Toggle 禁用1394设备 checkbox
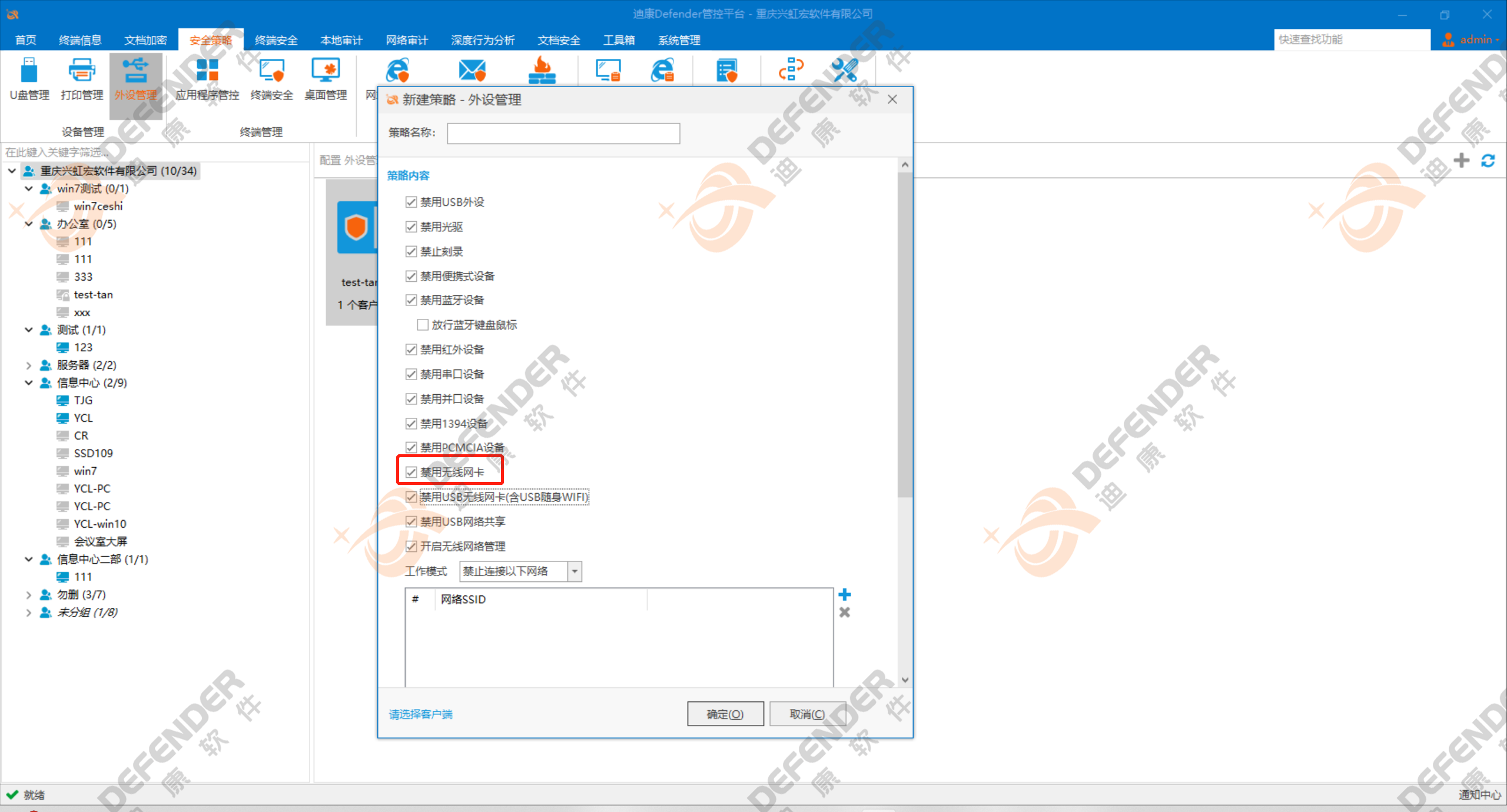This screenshot has height=812, width=1507. [411, 424]
